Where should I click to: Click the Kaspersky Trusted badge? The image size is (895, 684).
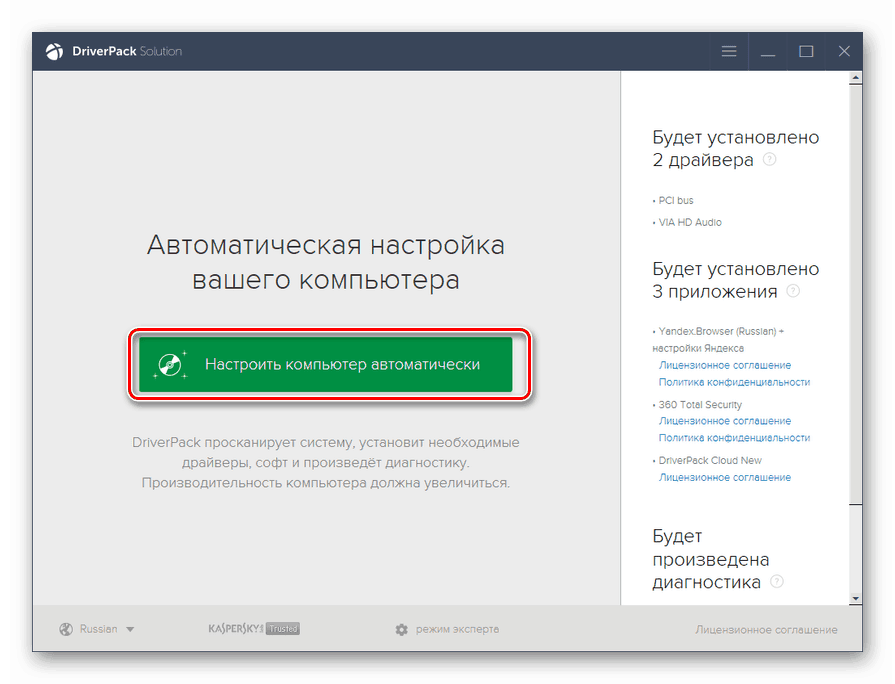click(x=254, y=629)
